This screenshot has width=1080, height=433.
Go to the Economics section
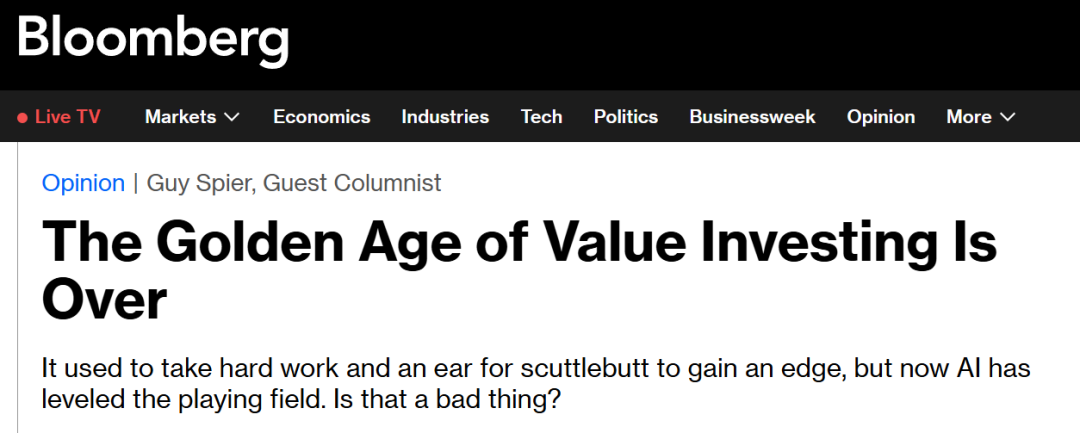pyautogui.click(x=321, y=117)
